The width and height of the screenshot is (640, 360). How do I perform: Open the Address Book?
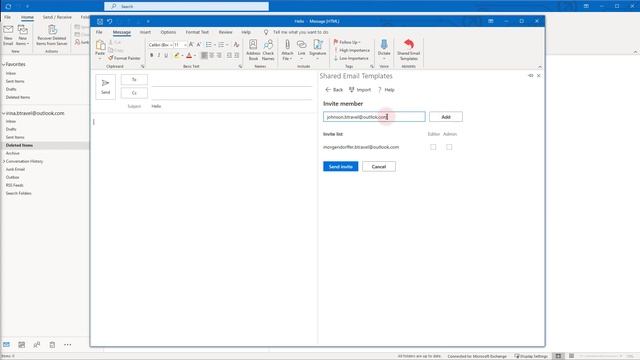[253, 50]
